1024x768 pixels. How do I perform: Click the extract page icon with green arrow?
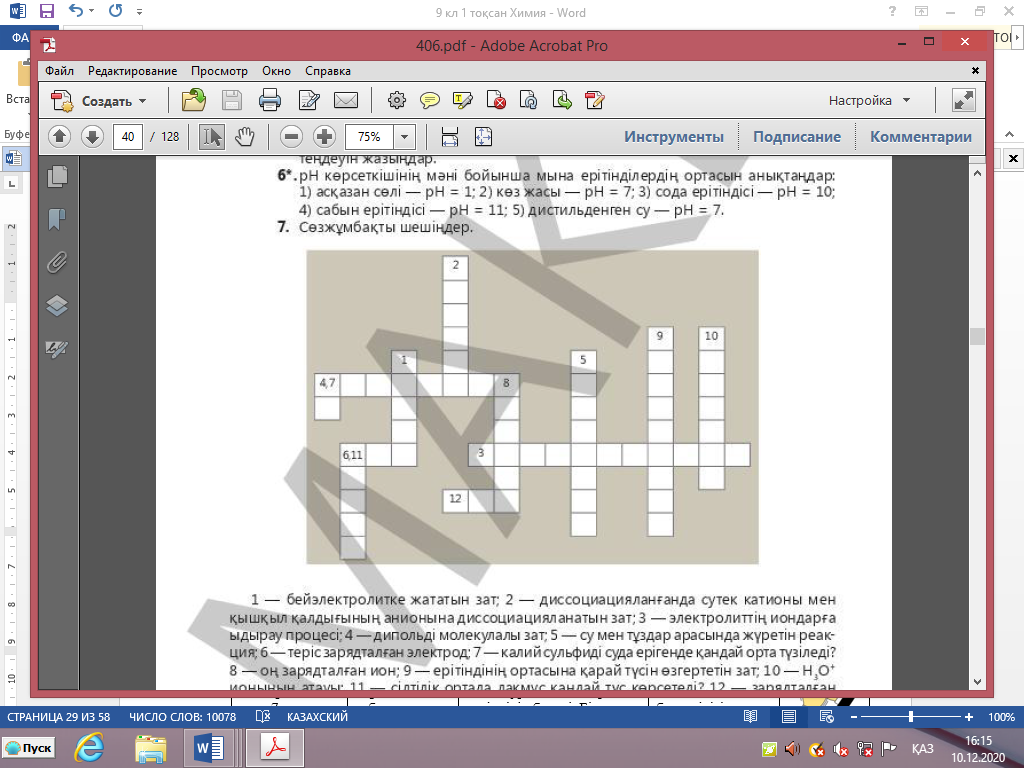(x=562, y=101)
